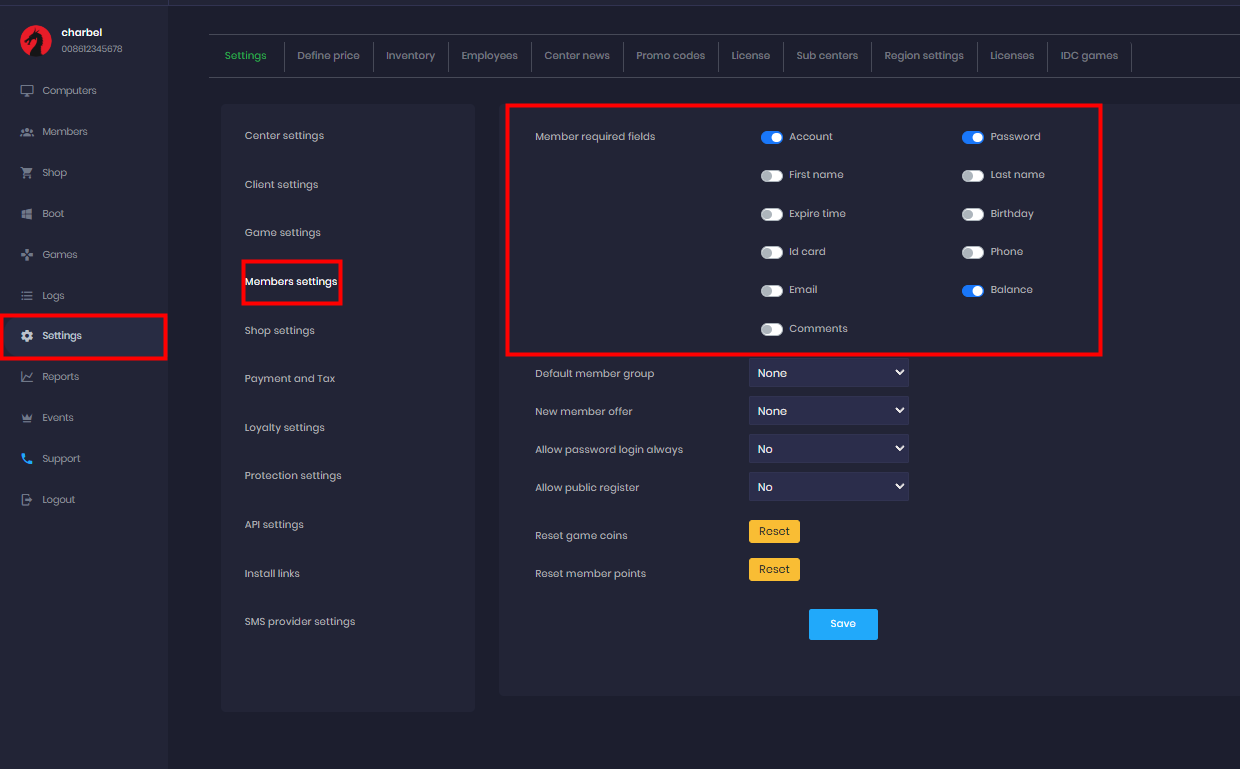Click the Boot Windows logo icon

[27, 214]
